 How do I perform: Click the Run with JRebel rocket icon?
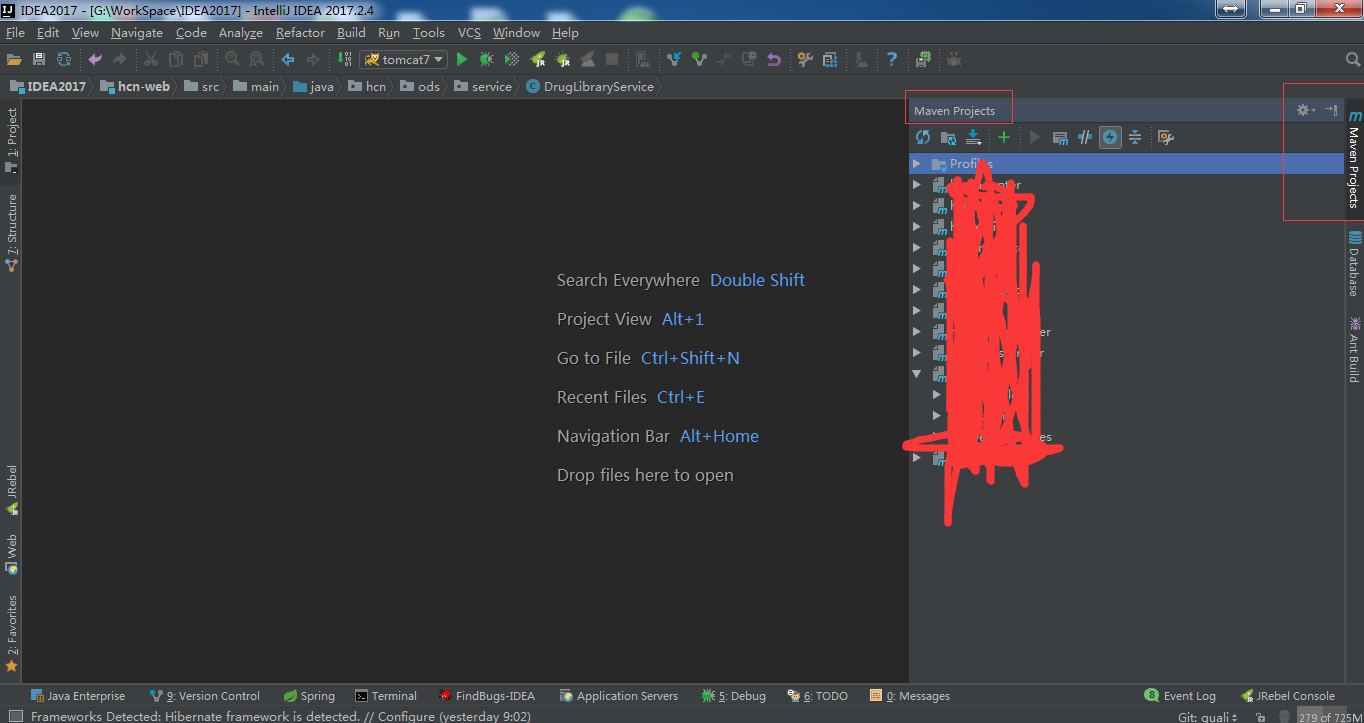538,60
